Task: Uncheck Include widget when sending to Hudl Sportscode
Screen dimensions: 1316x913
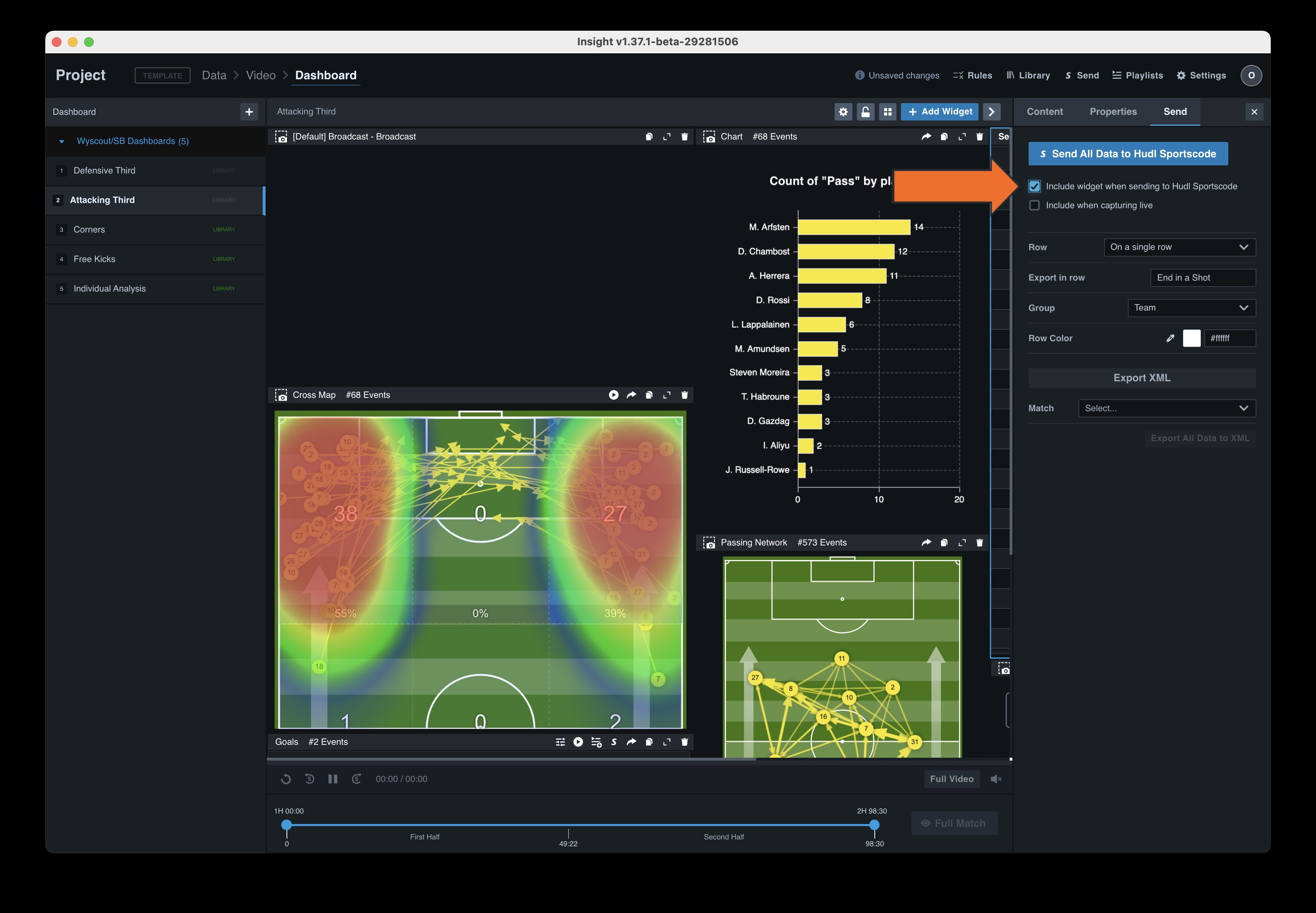Action: point(1034,186)
